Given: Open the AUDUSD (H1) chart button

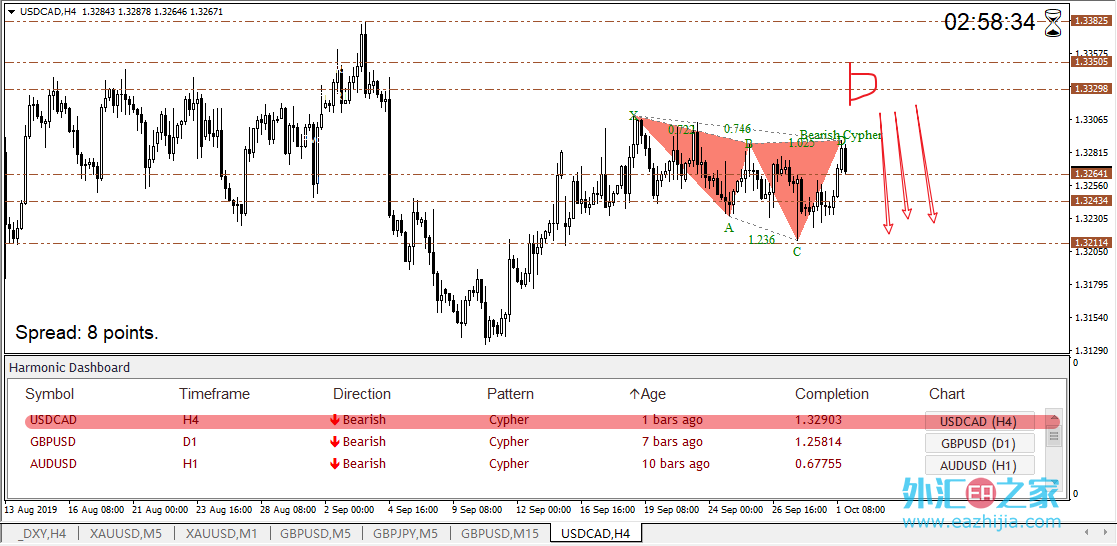Looking at the screenshot, I should tap(980, 465).
